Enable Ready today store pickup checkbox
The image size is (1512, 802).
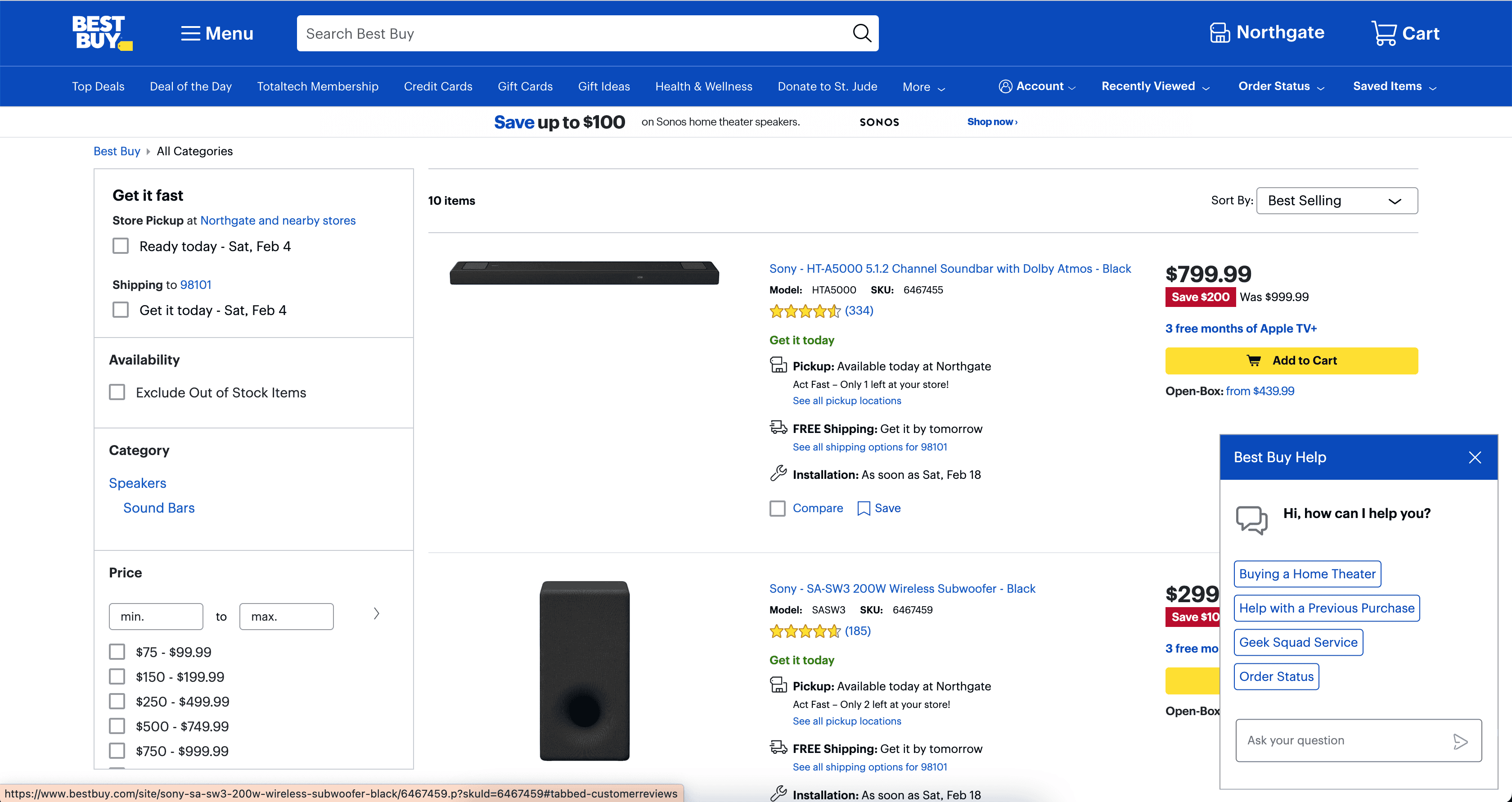120,246
